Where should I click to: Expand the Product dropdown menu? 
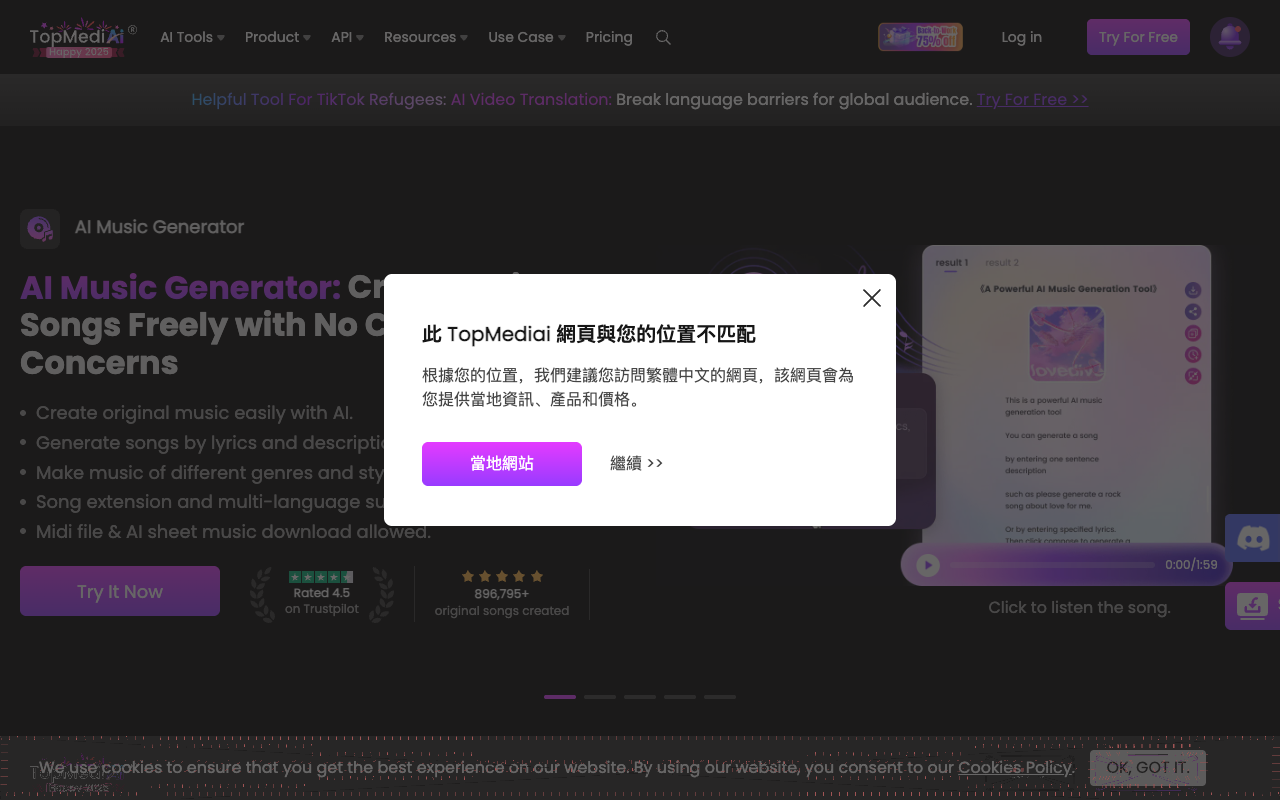[x=278, y=37]
